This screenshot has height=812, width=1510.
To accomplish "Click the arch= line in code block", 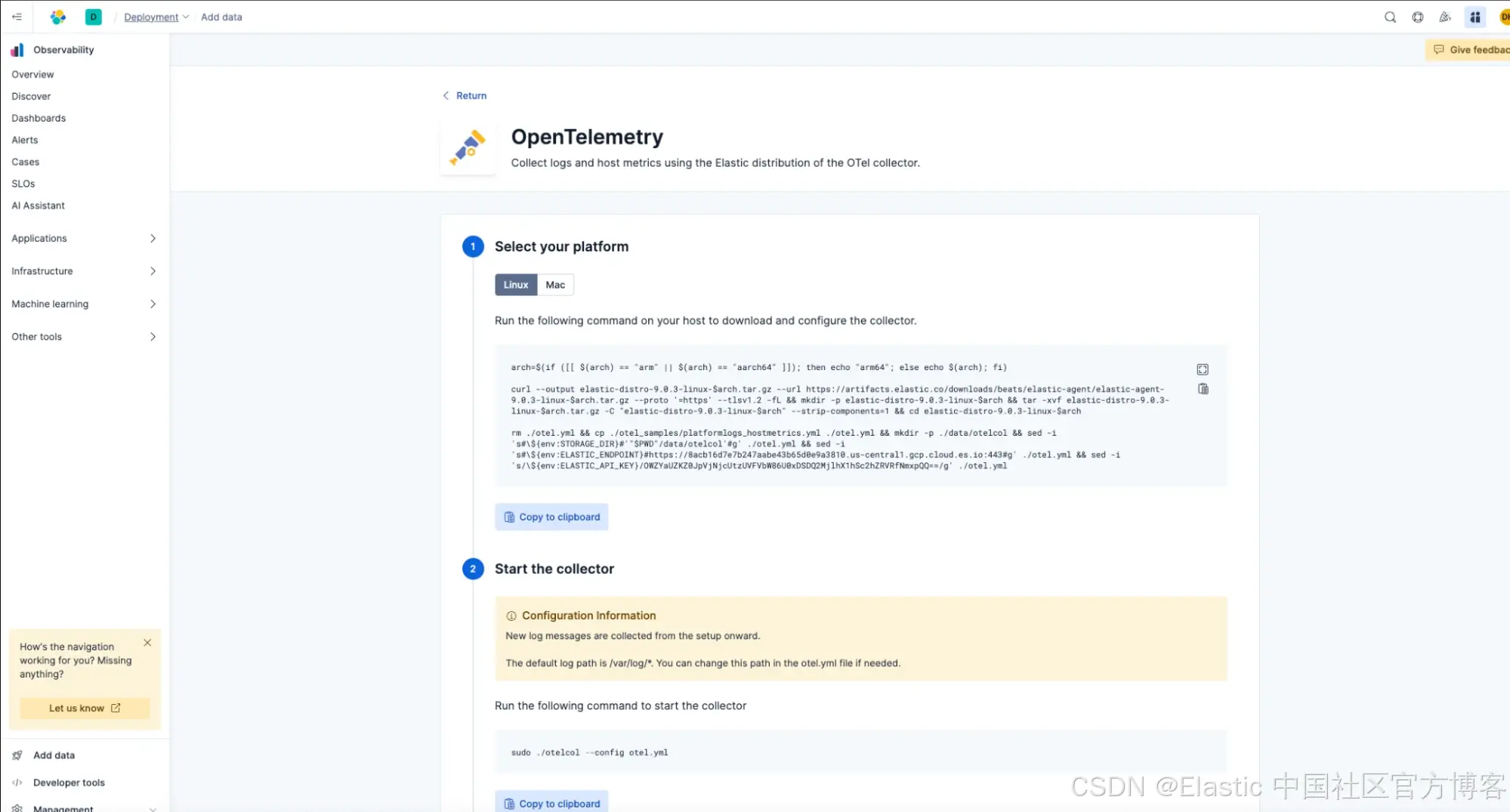I will pos(758,367).
